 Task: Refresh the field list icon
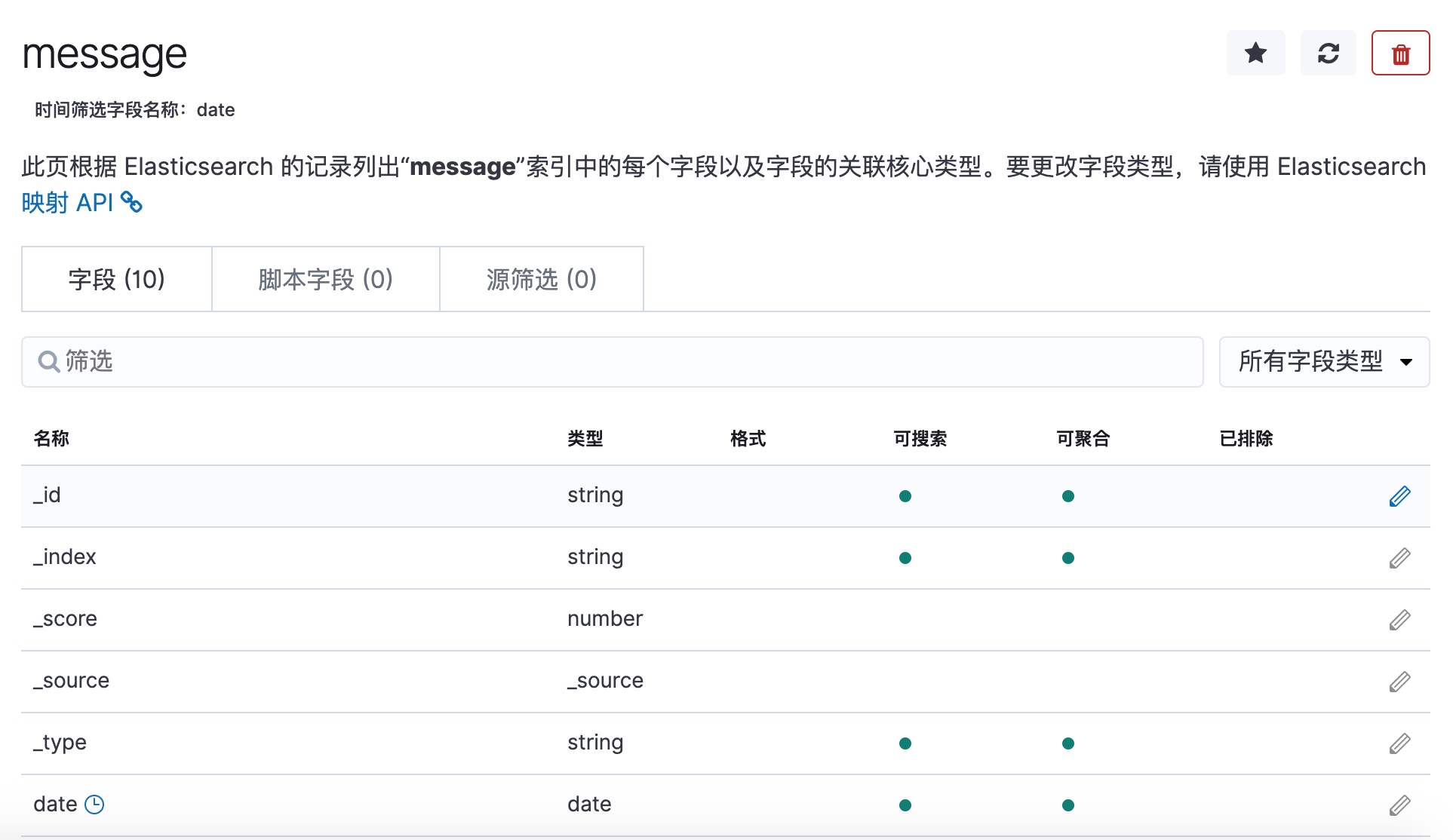click(x=1328, y=54)
